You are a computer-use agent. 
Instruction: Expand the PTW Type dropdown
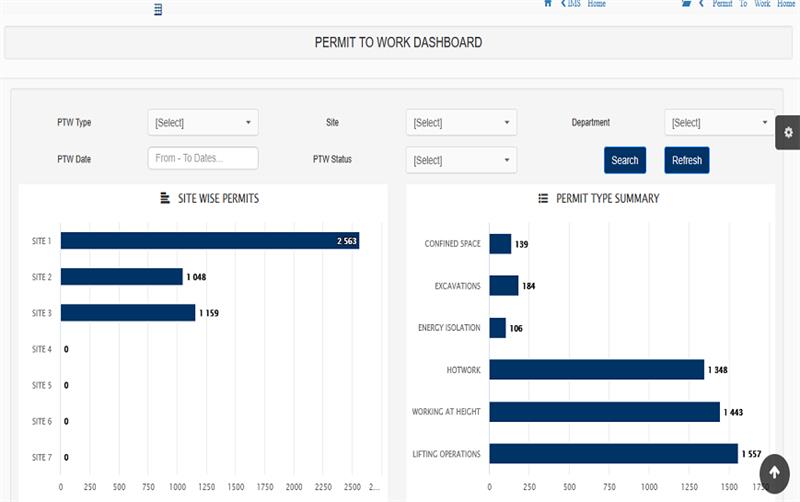click(203, 122)
